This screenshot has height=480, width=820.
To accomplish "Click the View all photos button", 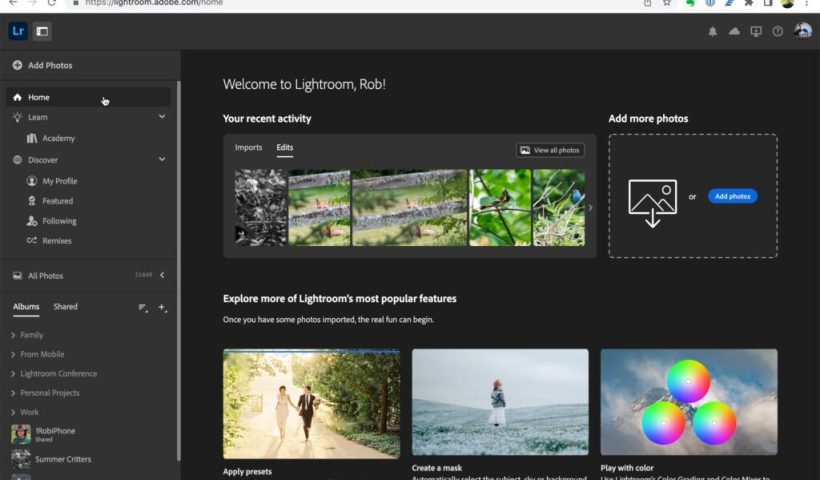I will [550, 150].
